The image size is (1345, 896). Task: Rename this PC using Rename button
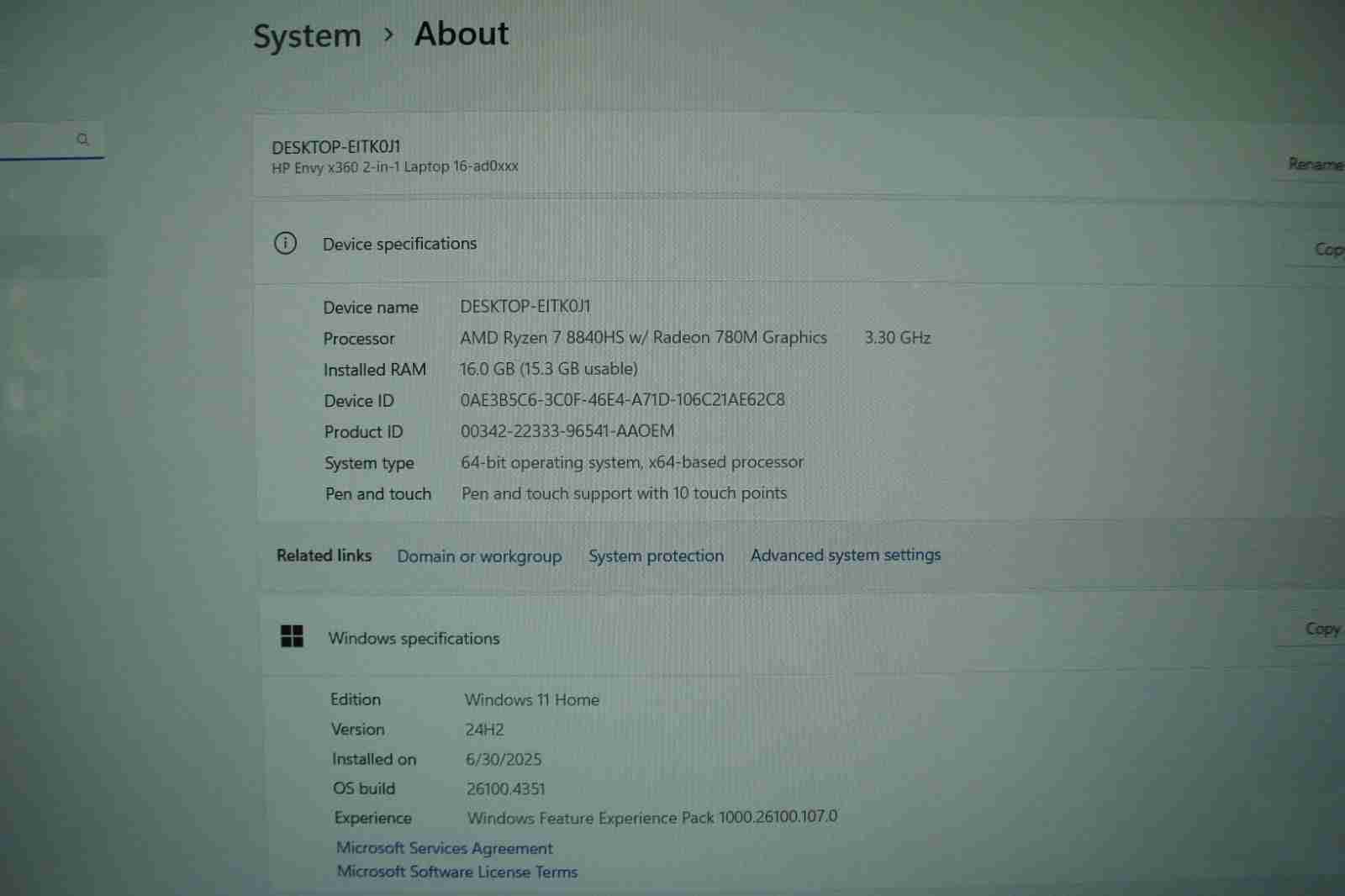(x=1314, y=164)
